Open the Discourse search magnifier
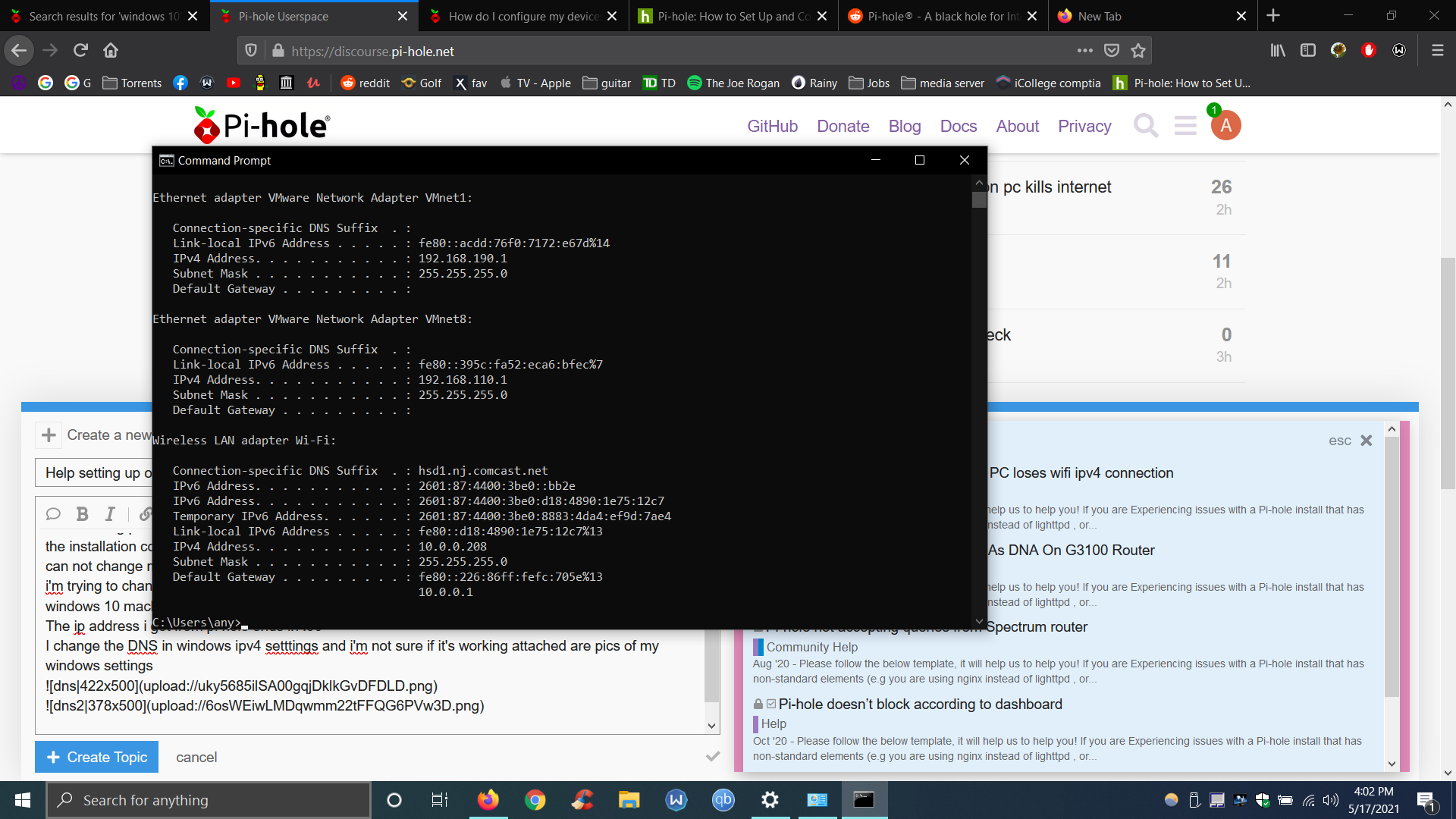This screenshot has height=819, width=1456. [x=1146, y=126]
